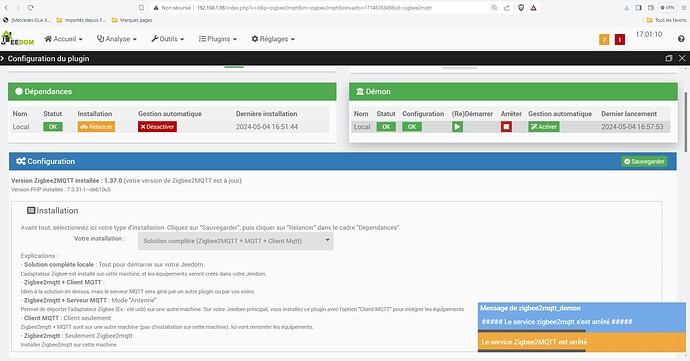
Task: Click the Non sécurisé warning icon
Action: pos(156,7)
